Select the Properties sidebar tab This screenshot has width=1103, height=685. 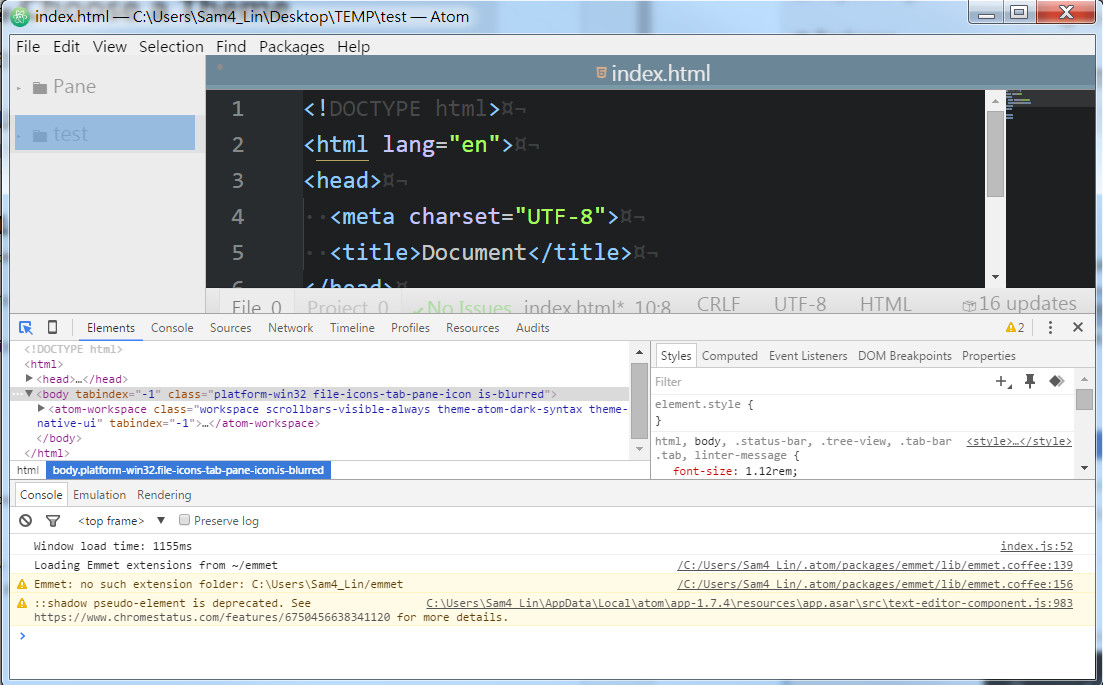pyautogui.click(x=988, y=356)
